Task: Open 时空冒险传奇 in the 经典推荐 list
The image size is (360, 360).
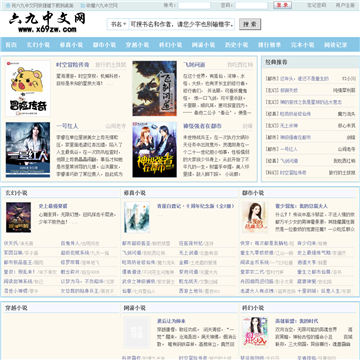Action: coord(293,173)
